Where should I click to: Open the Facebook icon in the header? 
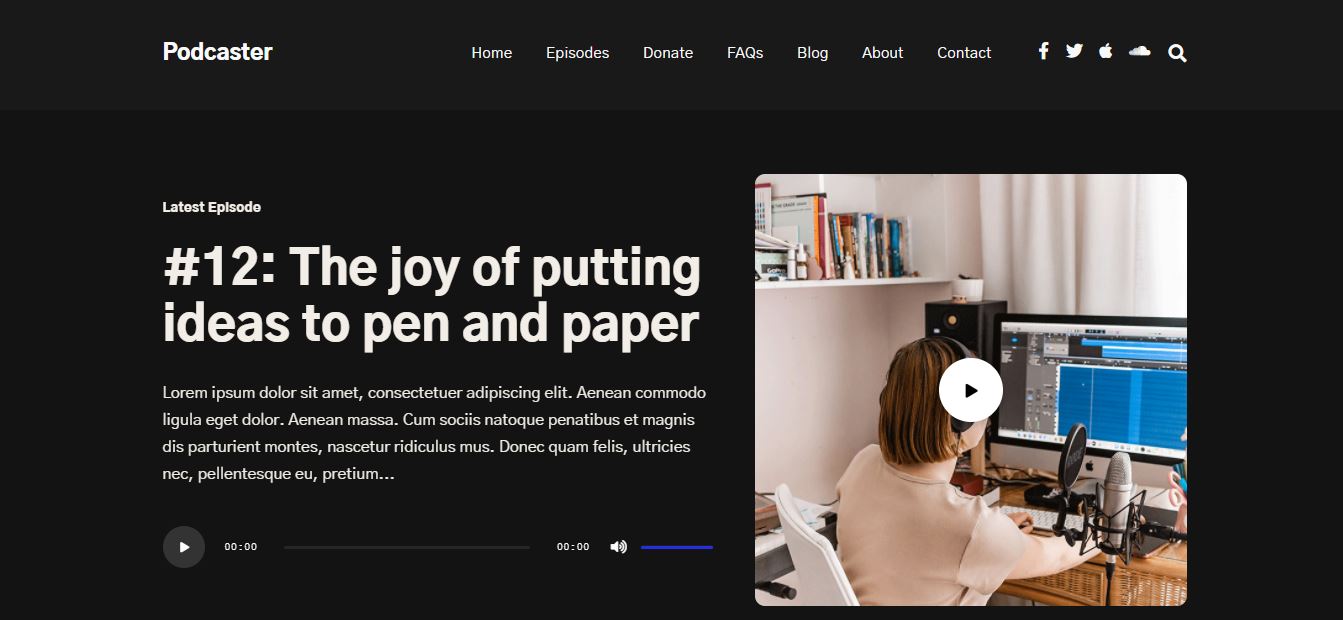point(1043,51)
